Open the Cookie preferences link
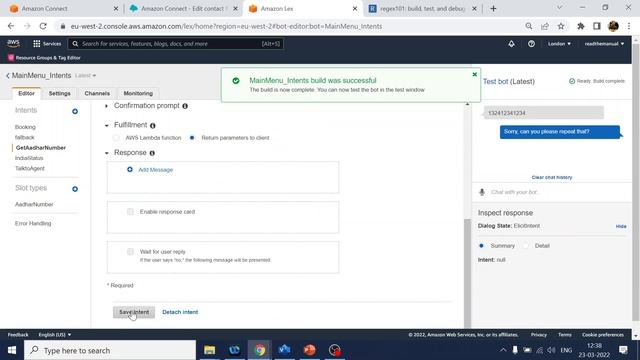Viewport: 640px width, 360px height. (603, 335)
